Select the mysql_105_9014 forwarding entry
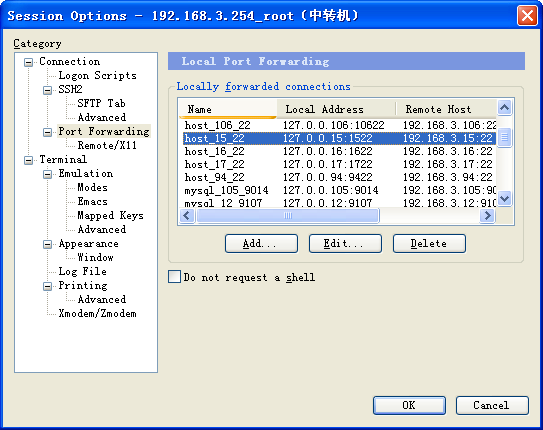Screen dimensions: 543x430 (339, 190)
